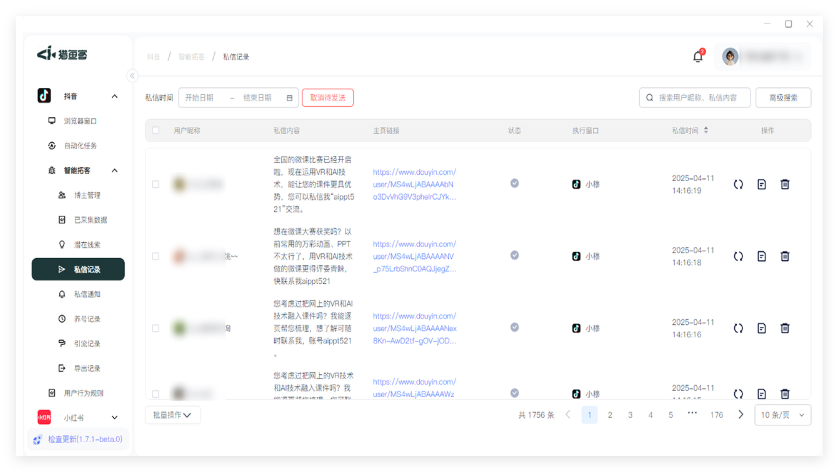The height and width of the screenshot is (472, 839).
Task: Click the sidebar collapse arrow icon
Action: 132,76
